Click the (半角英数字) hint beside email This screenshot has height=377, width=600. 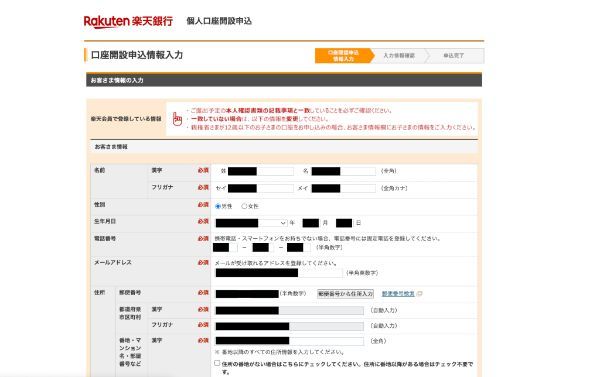[362, 273]
